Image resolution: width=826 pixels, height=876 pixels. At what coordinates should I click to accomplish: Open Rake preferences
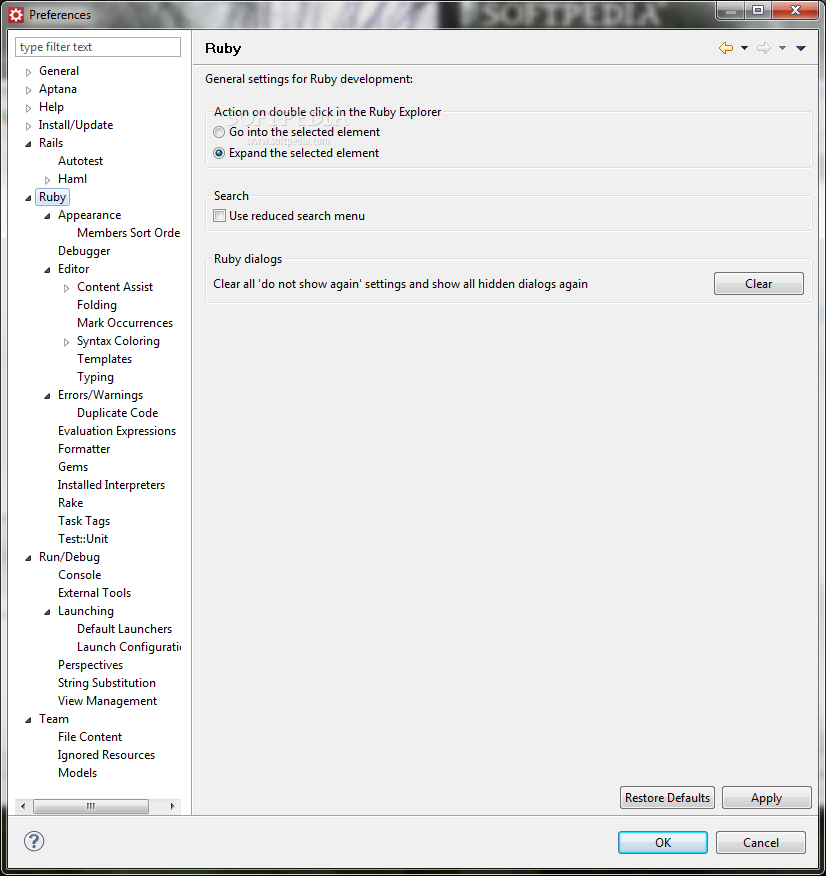click(x=70, y=503)
